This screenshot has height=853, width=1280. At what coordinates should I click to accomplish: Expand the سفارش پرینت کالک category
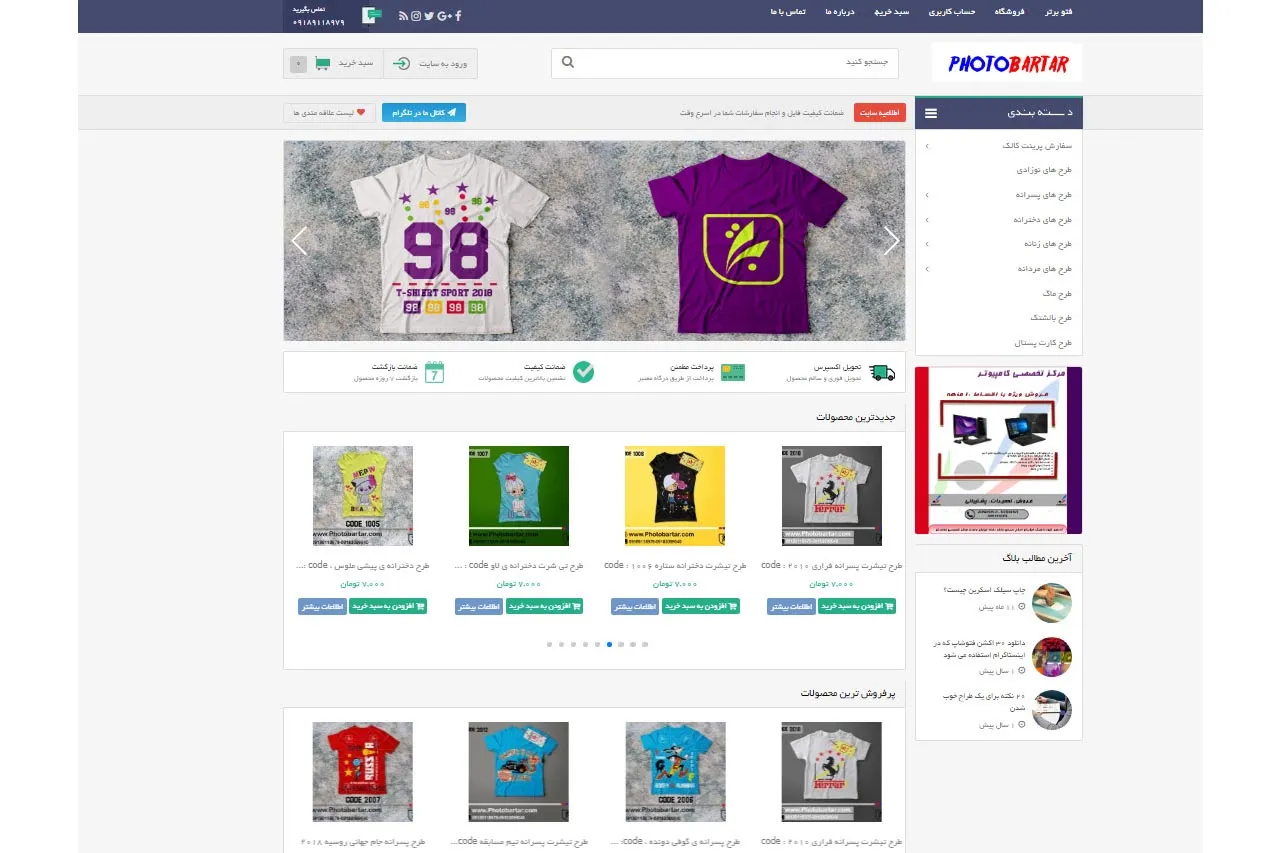point(927,146)
